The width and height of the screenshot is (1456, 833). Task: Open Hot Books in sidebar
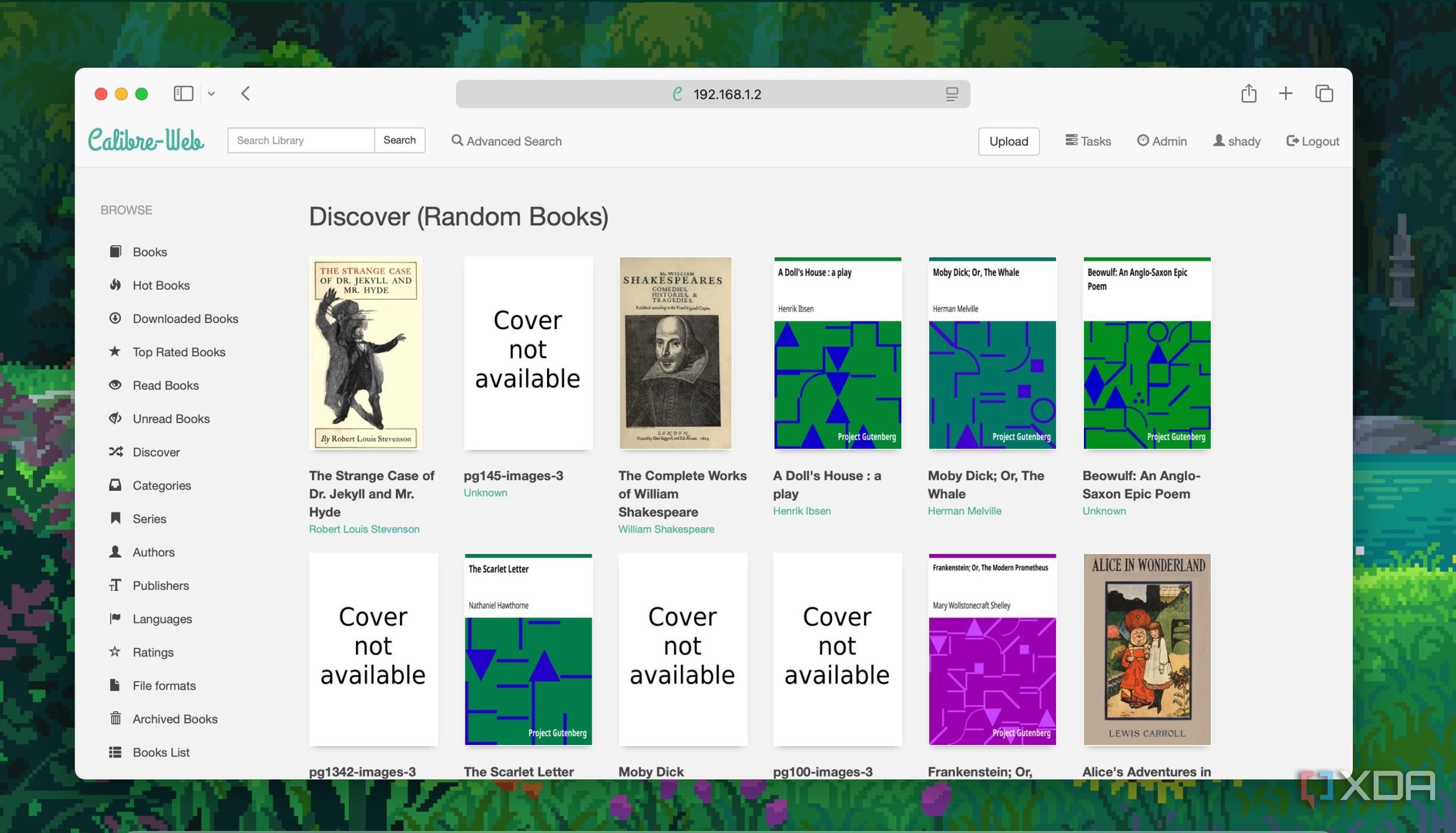(161, 285)
